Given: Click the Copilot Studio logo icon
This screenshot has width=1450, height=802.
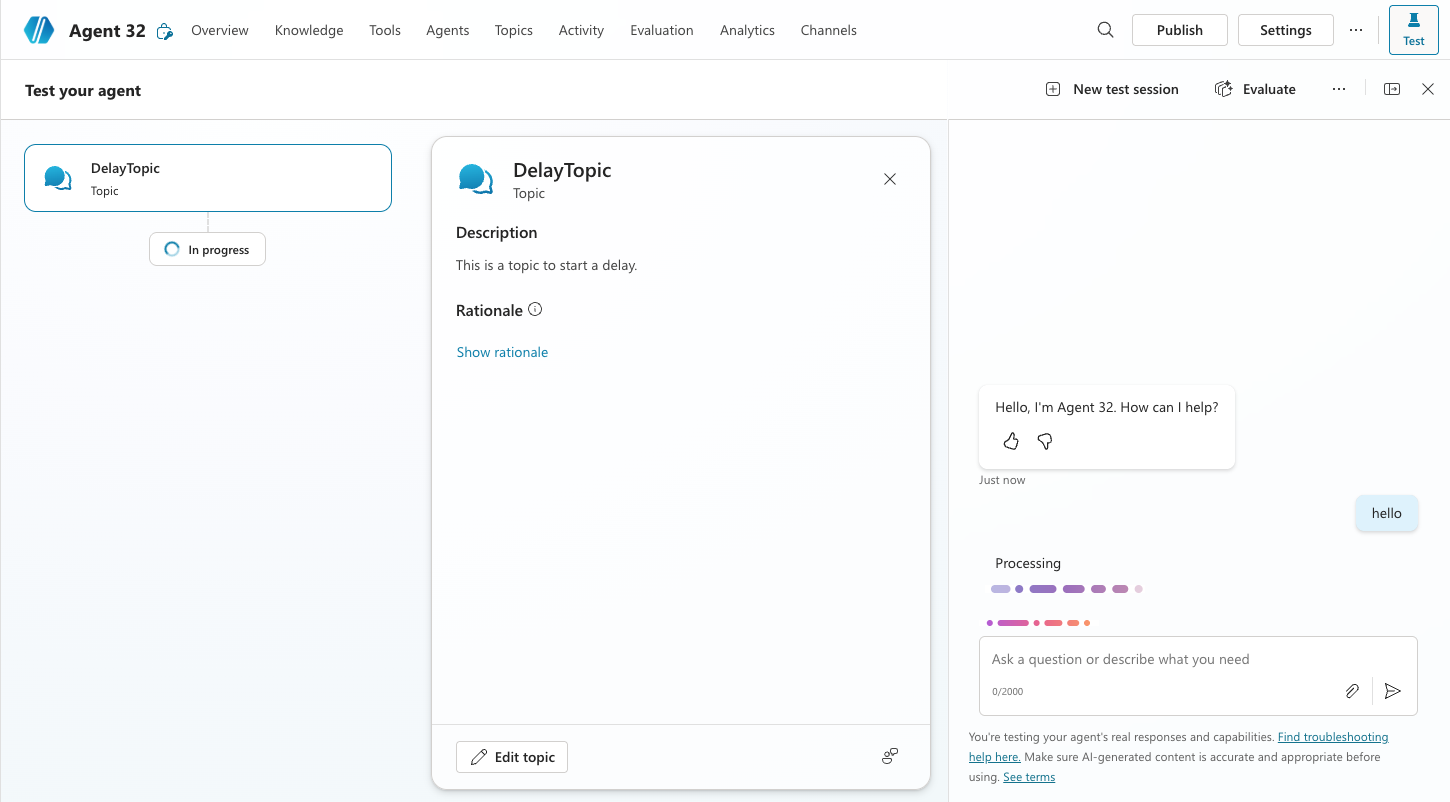Looking at the screenshot, I should pyautogui.click(x=39, y=30).
